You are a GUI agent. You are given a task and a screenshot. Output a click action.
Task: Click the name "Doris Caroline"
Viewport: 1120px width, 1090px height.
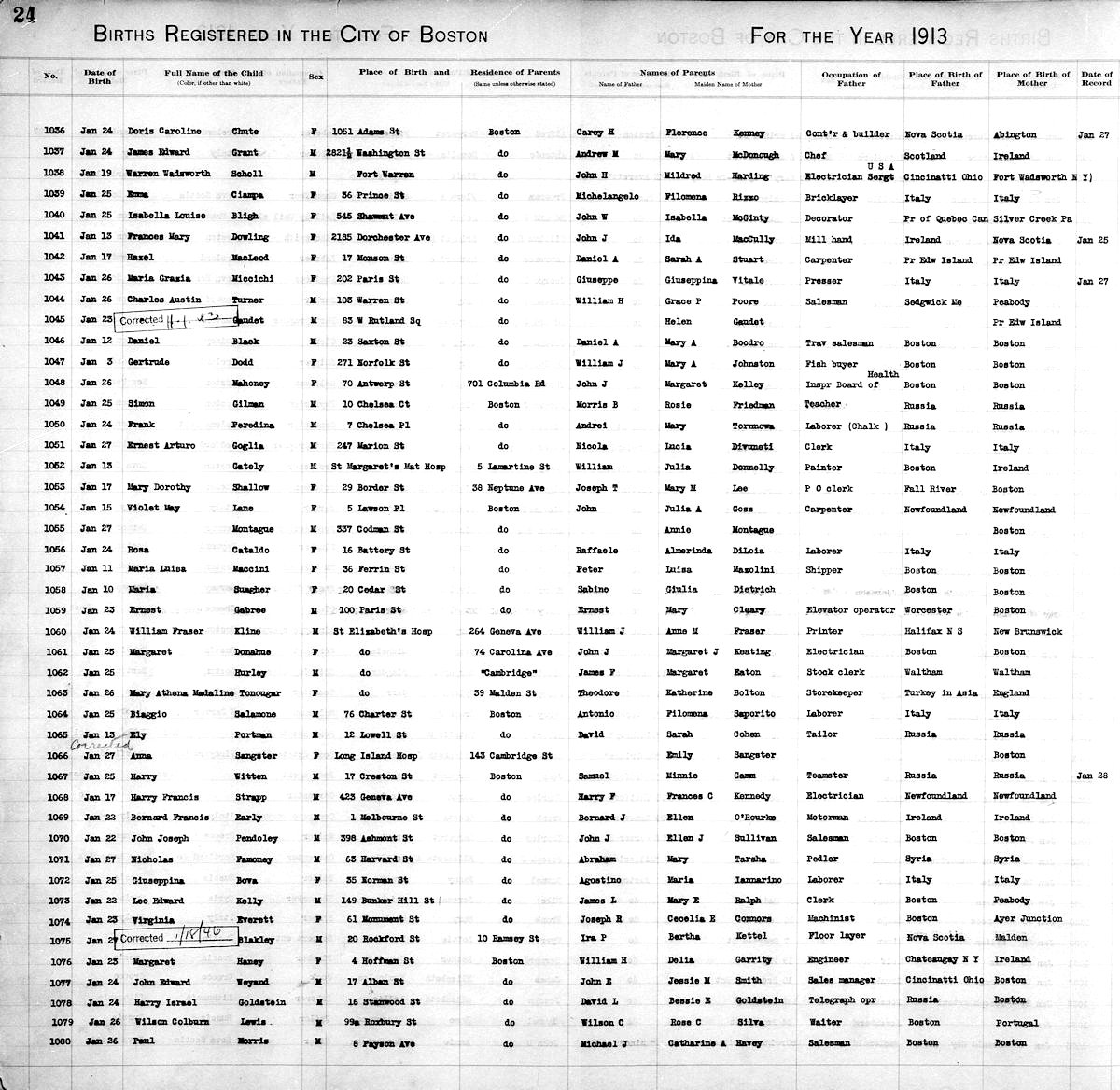[164, 132]
